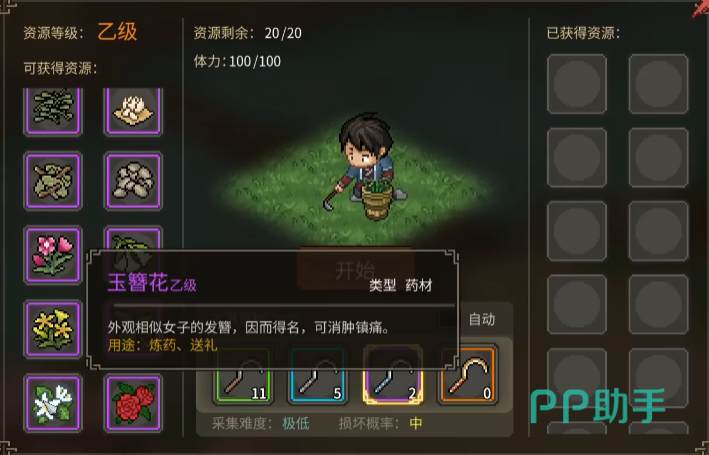Select the orange golden sickle with count 0

pos(468,375)
